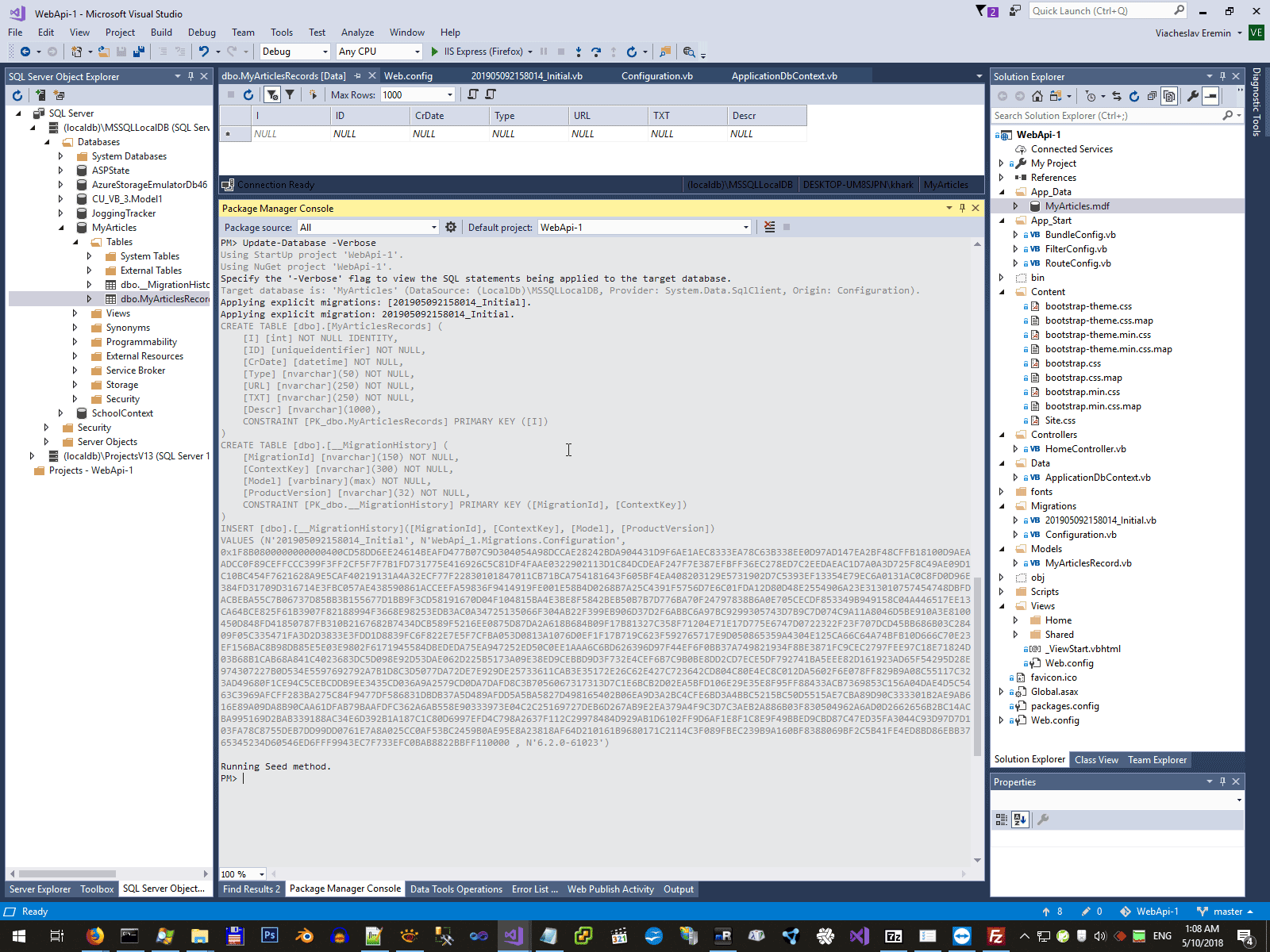
Task: Clear the Package Manager Console output
Action: (x=769, y=227)
